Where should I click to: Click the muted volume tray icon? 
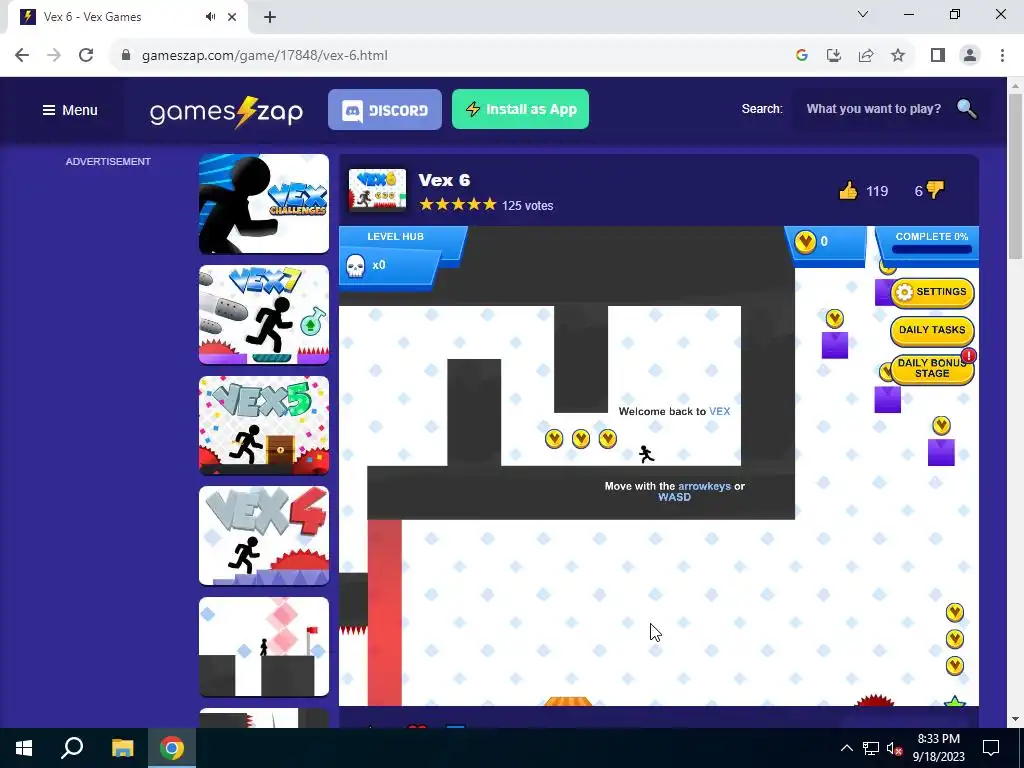click(x=894, y=748)
